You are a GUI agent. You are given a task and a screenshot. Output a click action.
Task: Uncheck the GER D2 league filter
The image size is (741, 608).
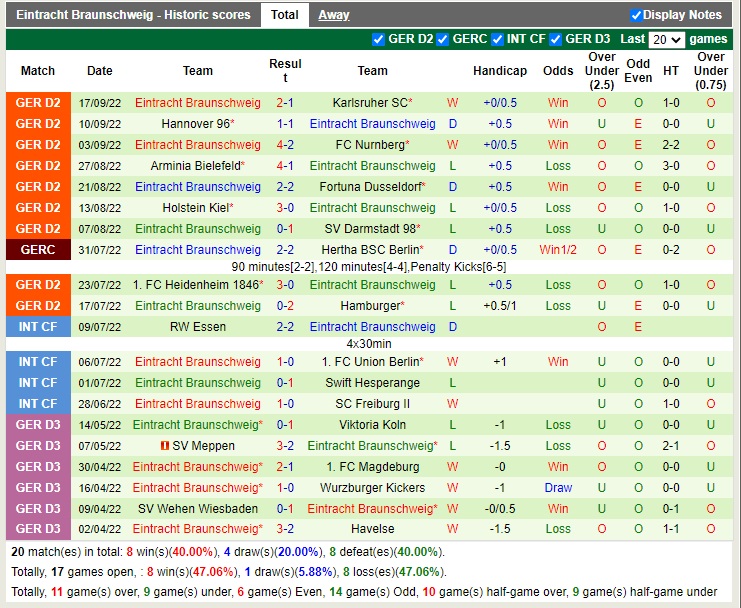378,39
